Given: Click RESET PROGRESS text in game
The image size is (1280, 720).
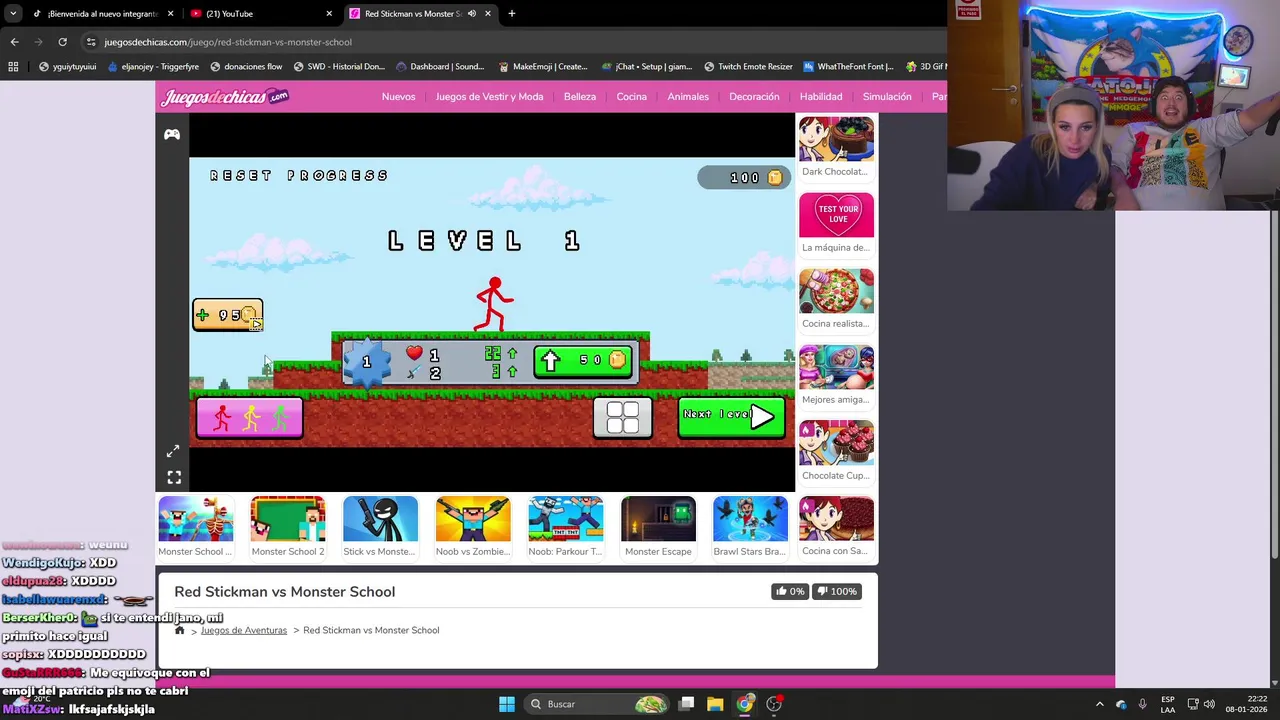Looking at the screenshot, I should pos(299,176).
